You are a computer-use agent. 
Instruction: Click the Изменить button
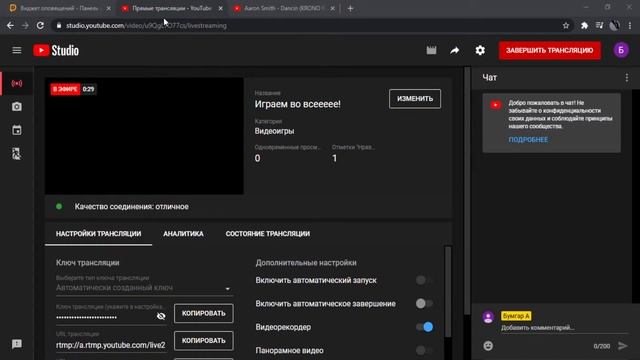[415, 99]
